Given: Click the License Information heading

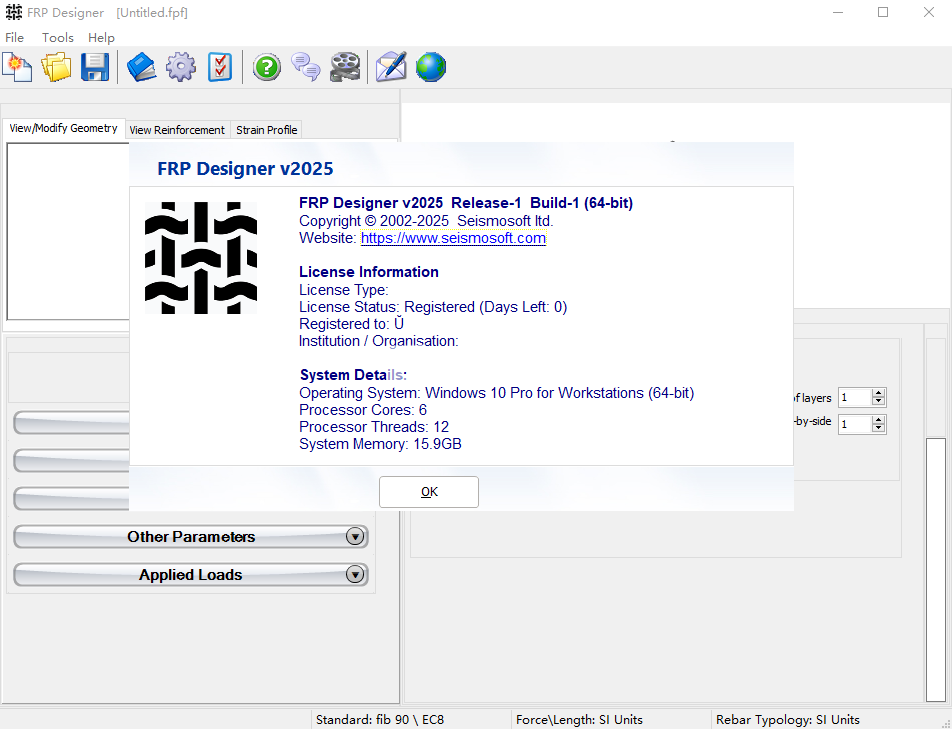Looking at the screenshot, I should [369, 272].
